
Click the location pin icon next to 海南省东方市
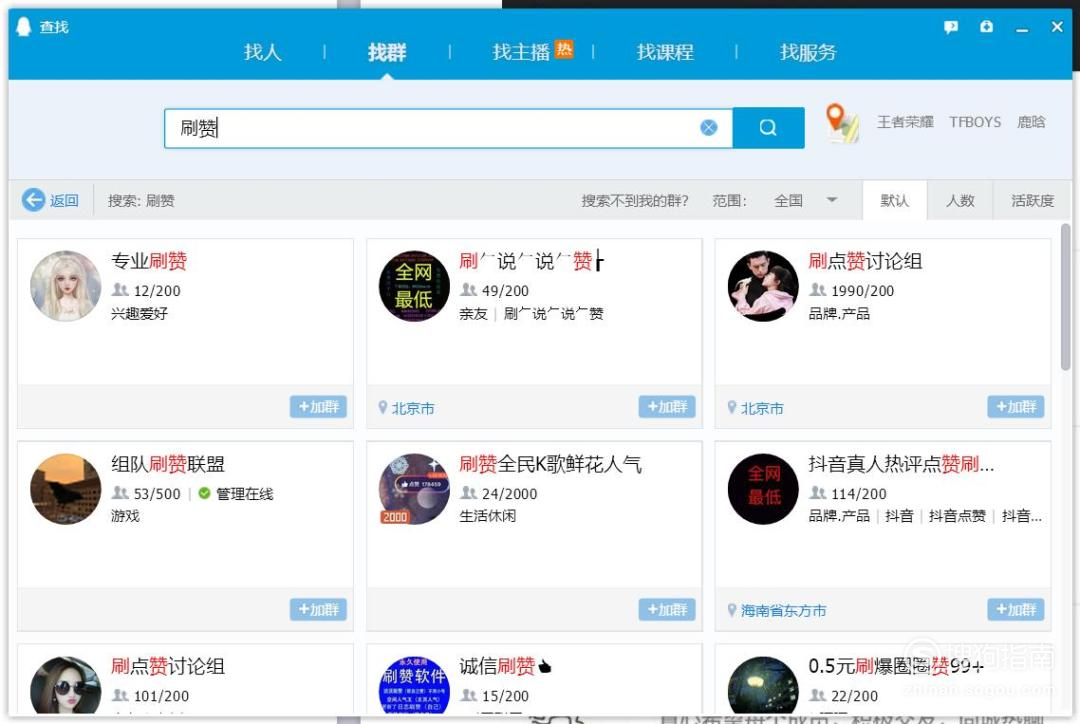pyautogui.click(x=731, y=609)
